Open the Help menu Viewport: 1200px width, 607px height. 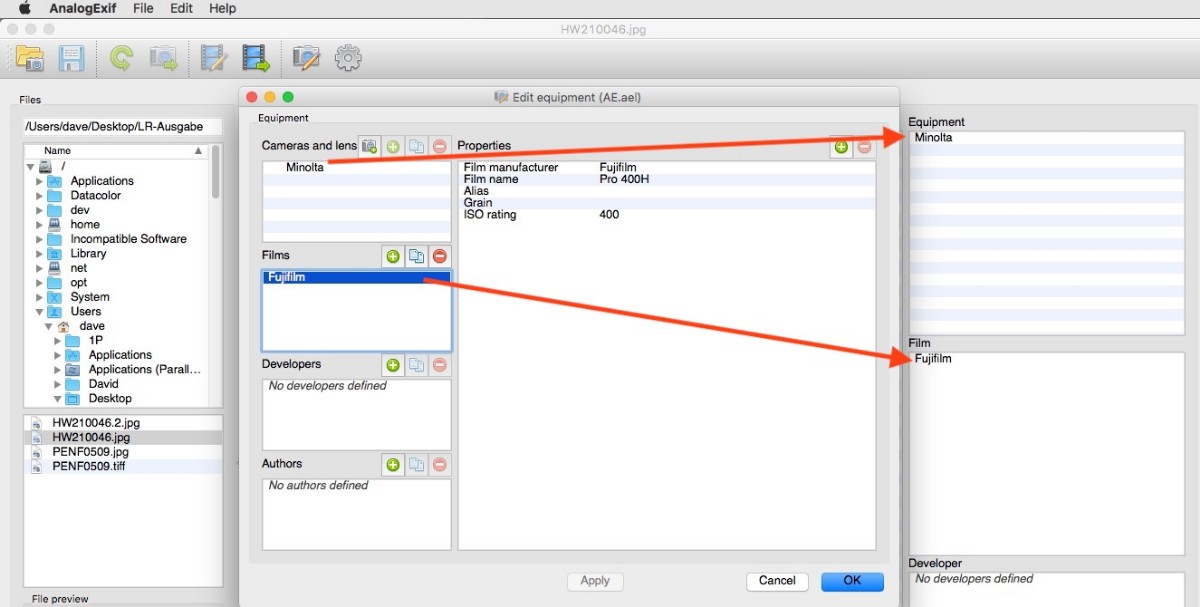tap(223, 8)
